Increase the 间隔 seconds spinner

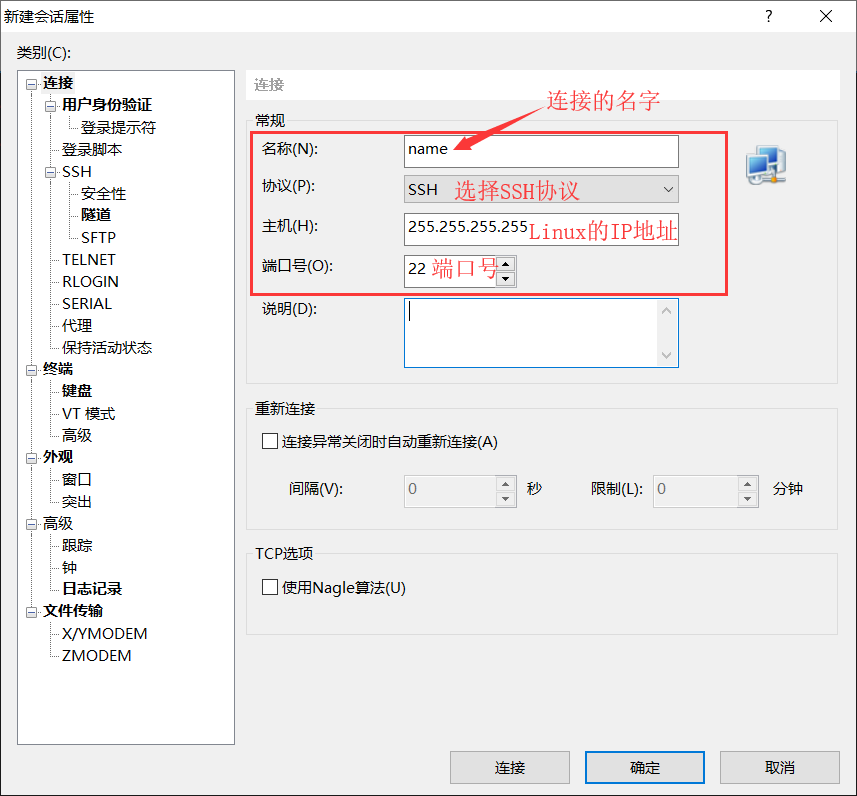pyautogui.click(x=506, y=484)
